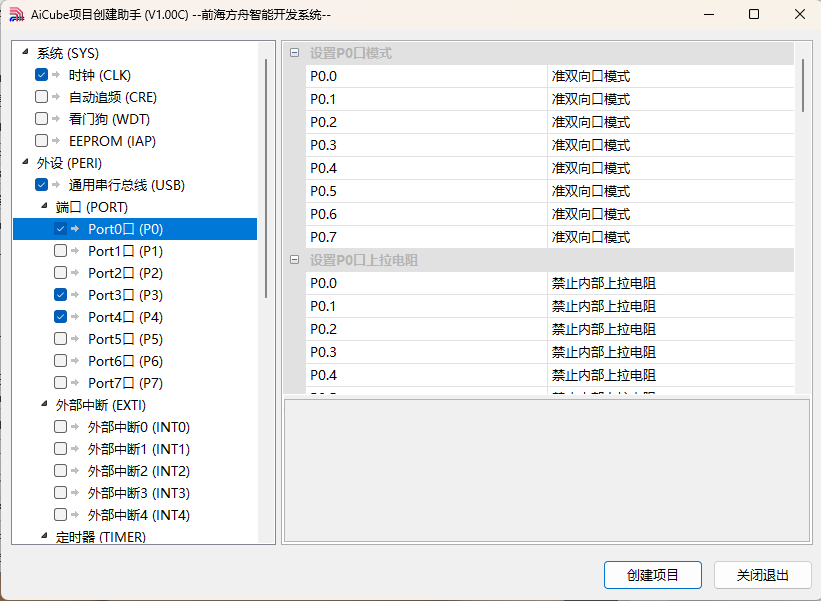Image resolution: width=821 pixels, height=601 pixels.
Task: Minimize the AiCube window
Action: point(709,14)
